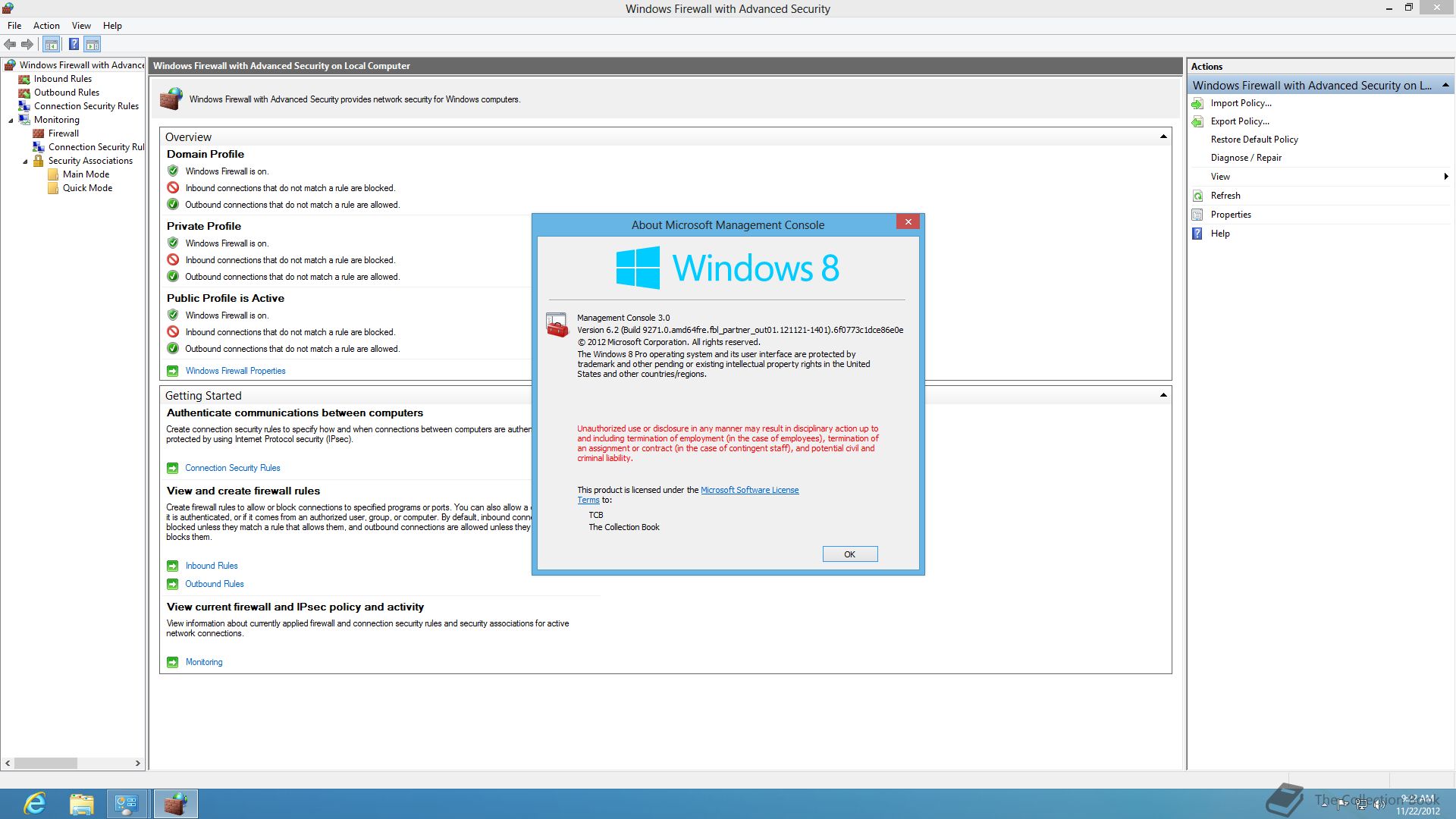The image size is (1456, 819).
Task: Collapse the Overview section
Action: (1163, 136)
